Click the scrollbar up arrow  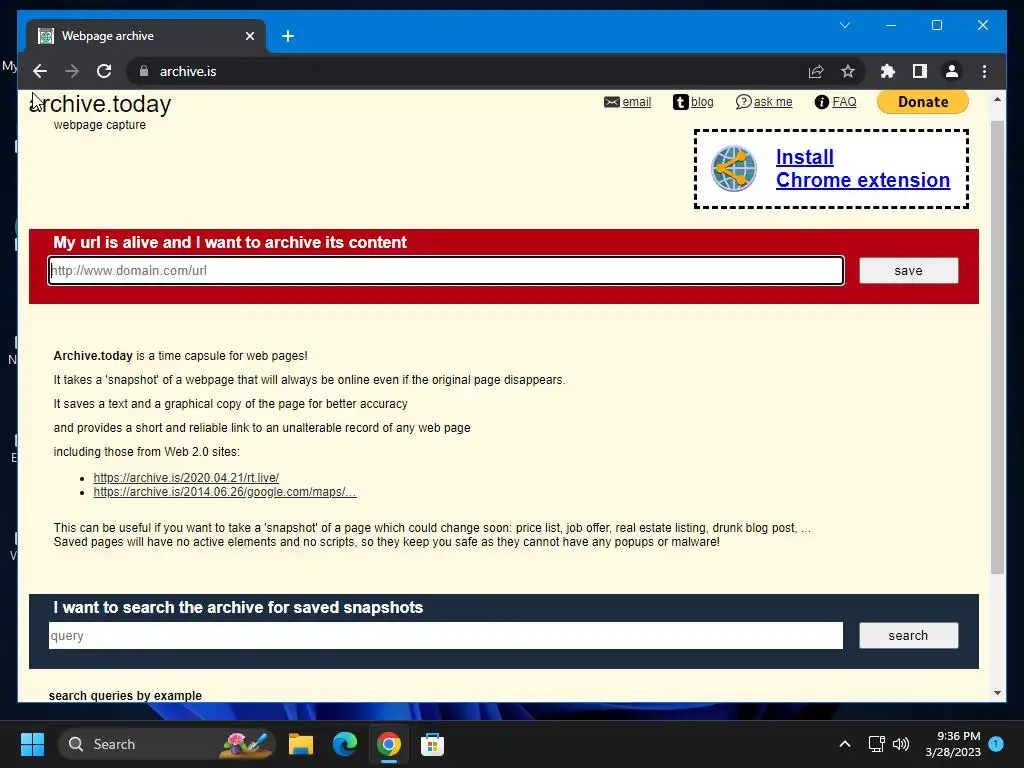coord(997,100)
